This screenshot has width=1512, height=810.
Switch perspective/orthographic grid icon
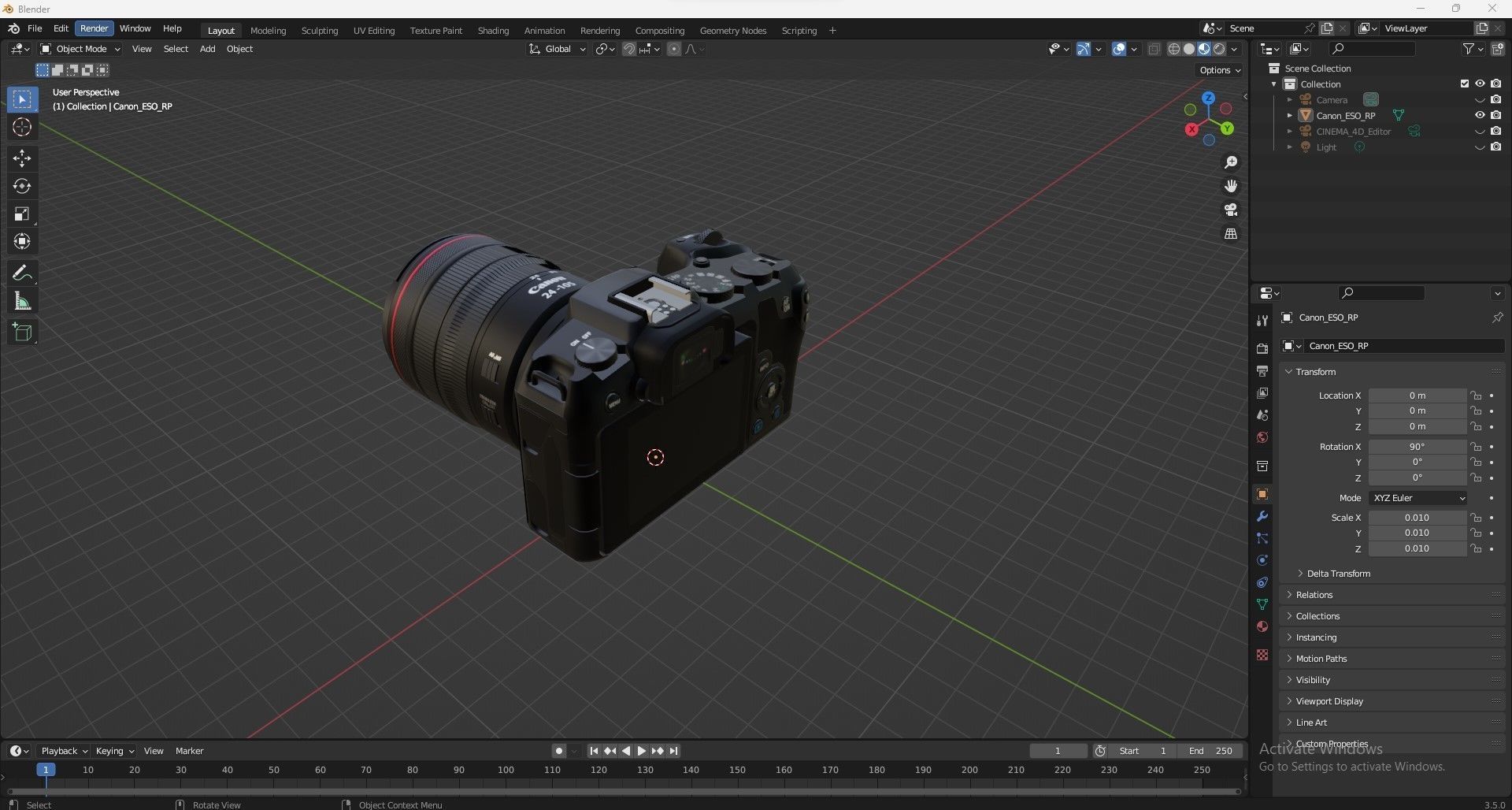point(1231,233)
